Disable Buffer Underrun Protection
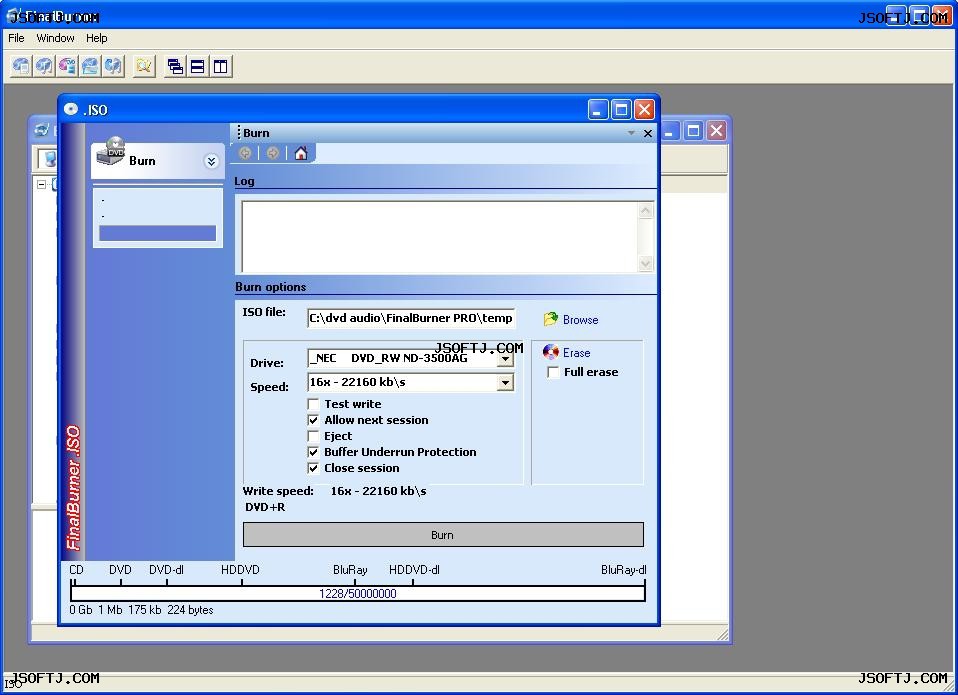The image size is (958, 695). pyautogui.click(x=313, y=452)
